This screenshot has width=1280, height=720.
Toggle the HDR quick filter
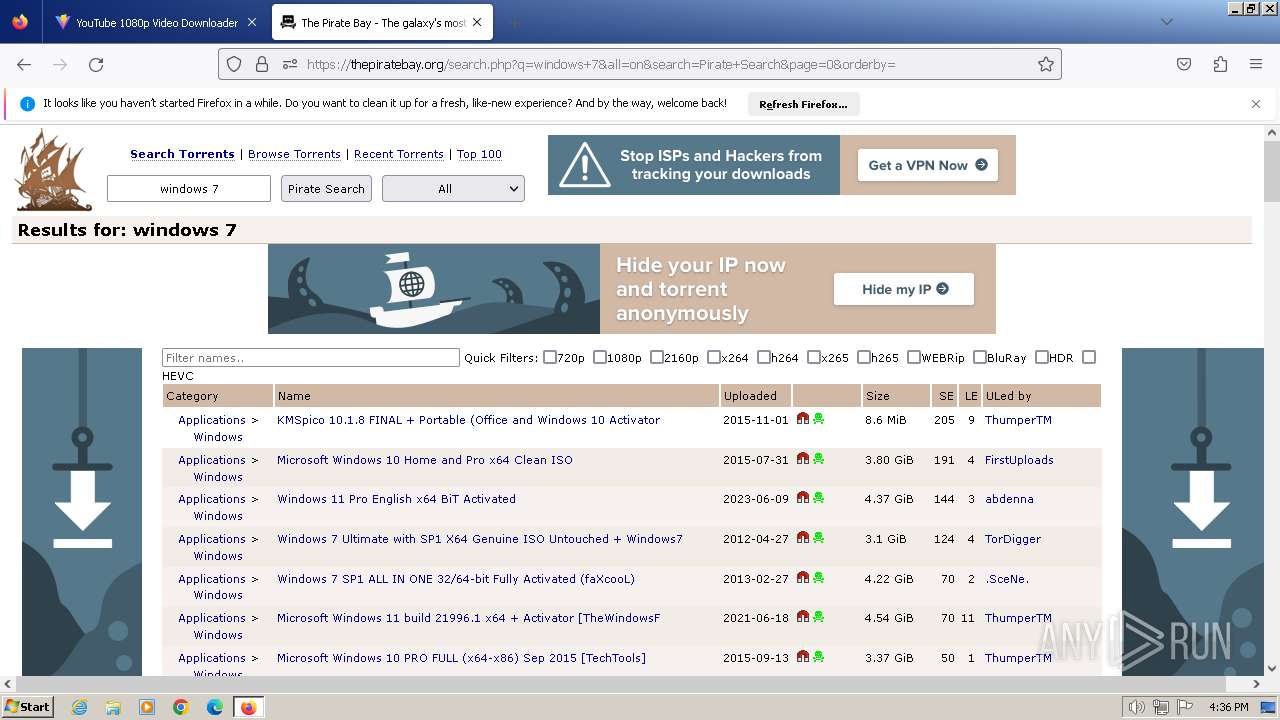pyautogui.click(x=1042, y=357)
